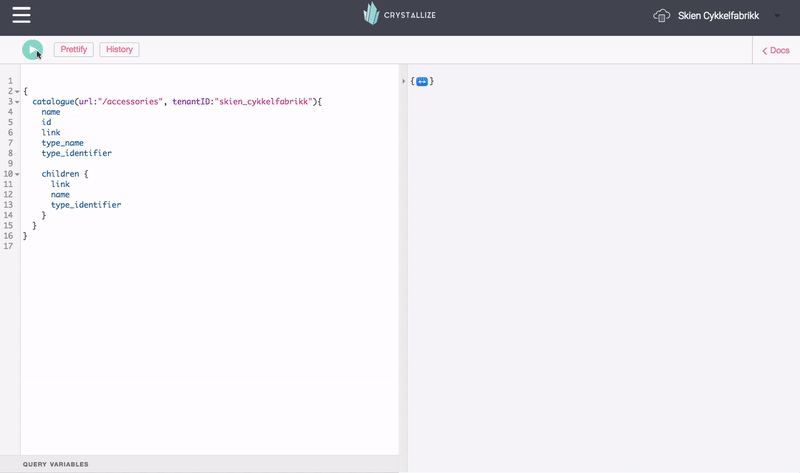This screenshot has width=800, height=473.
Task: Click the link field on line 11
Action: coord(60,184)
